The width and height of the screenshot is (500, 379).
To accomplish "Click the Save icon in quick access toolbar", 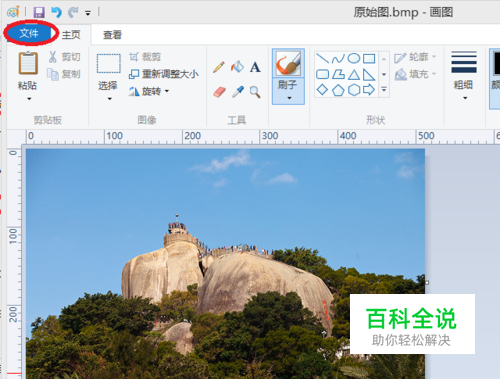I will (x=39, y=13).
